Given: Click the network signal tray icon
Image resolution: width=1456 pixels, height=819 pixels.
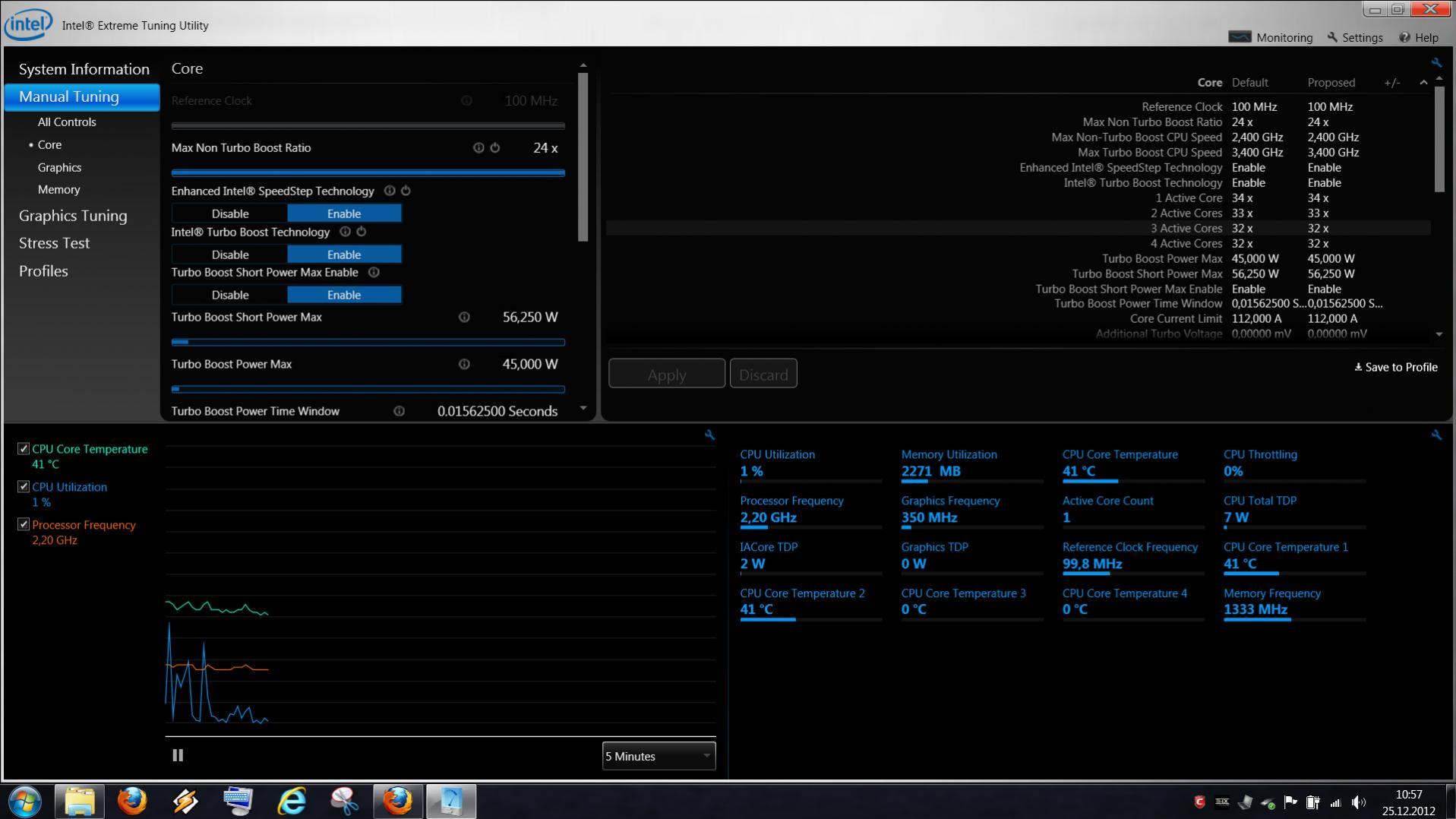Looking at the screenshot, I should pyautogui.click(x=1336, y=802).
